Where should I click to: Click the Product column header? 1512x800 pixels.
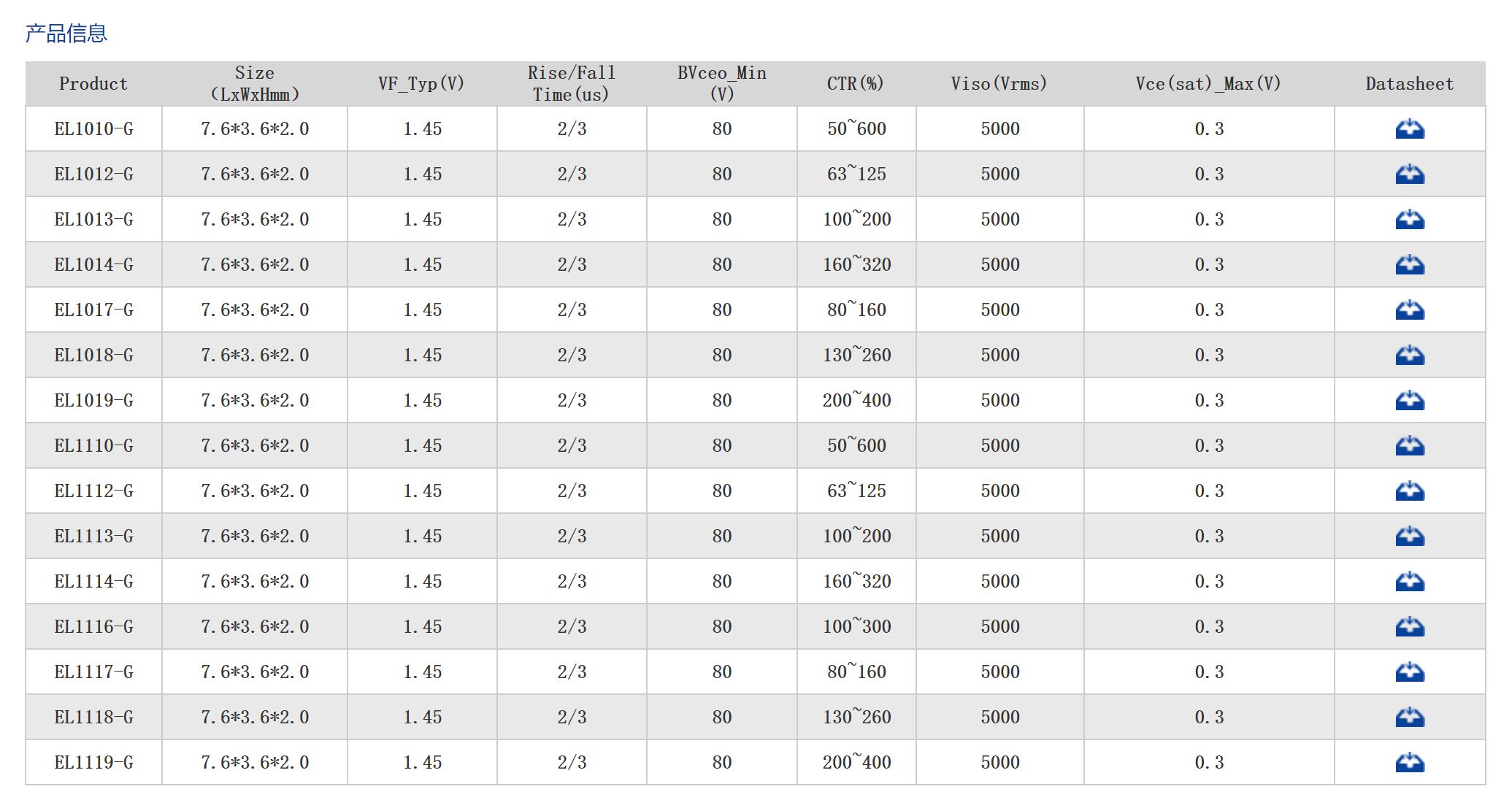93,84
